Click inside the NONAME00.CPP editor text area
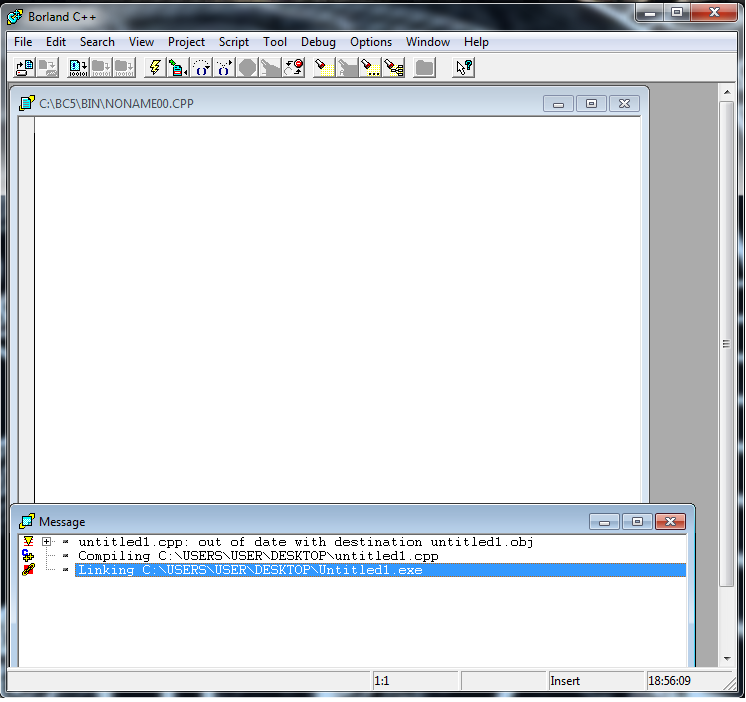 pyautogui.click(x=337, y=309)
